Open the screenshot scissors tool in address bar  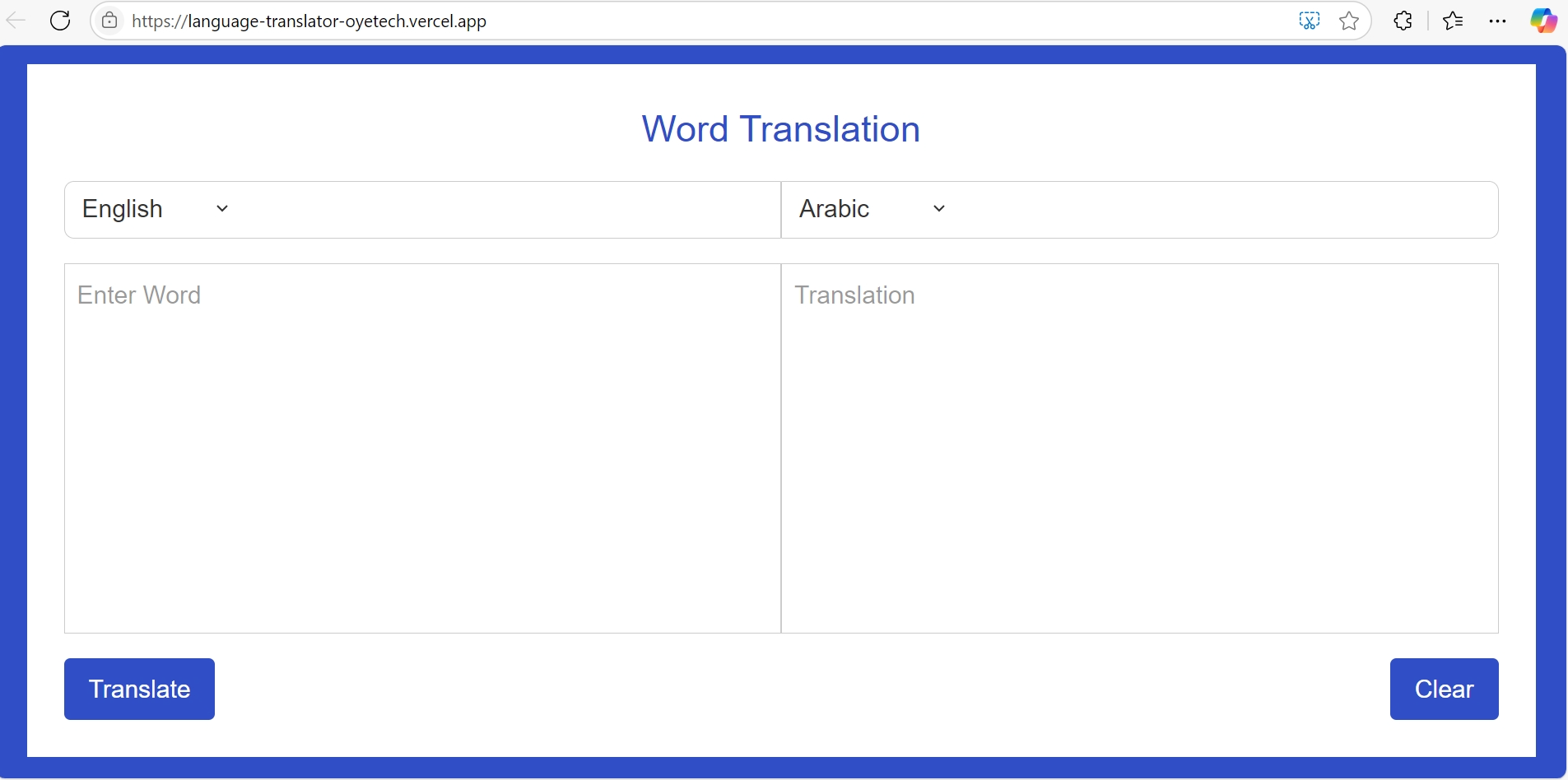(1309, 21)
